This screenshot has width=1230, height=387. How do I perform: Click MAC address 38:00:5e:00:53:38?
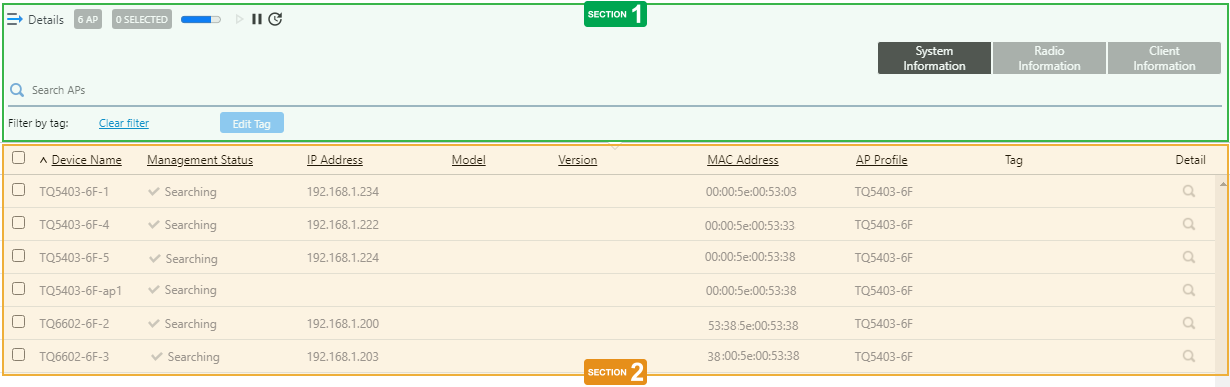coord(753,356)
